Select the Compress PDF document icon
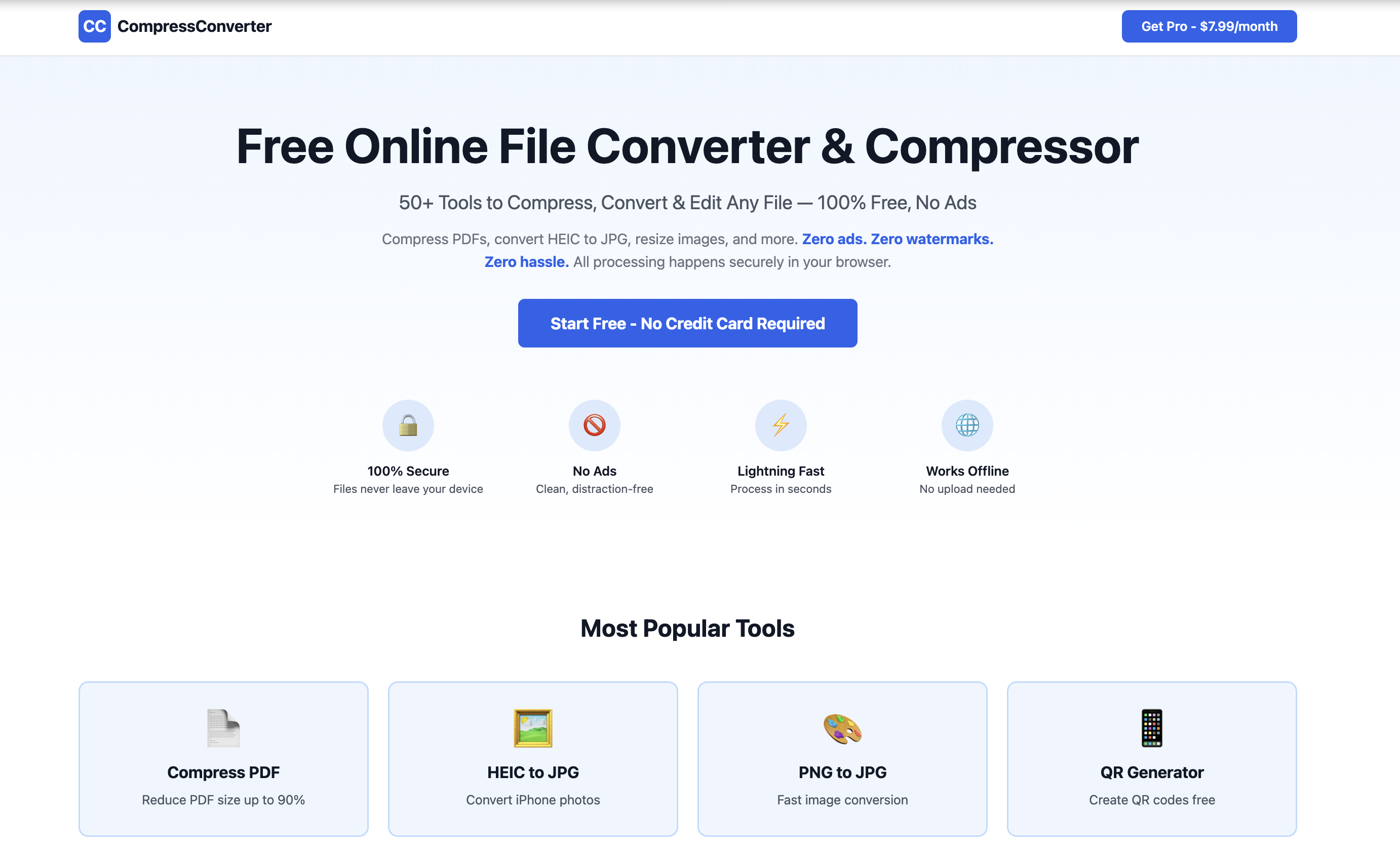The image size is (1400, 849). (223, 729)
